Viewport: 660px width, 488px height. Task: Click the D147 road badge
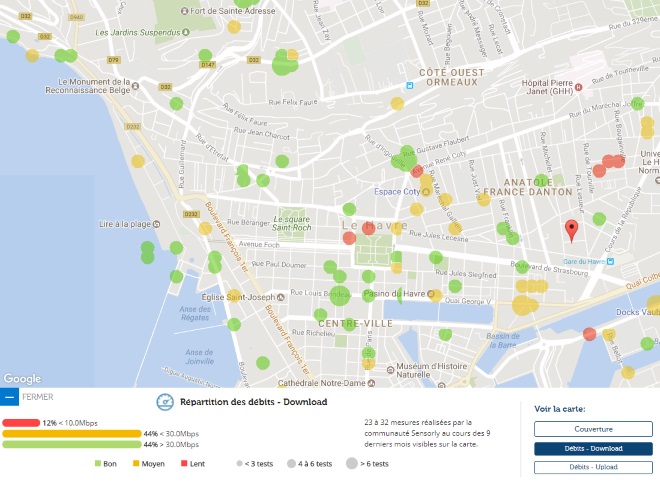[208, 65]
